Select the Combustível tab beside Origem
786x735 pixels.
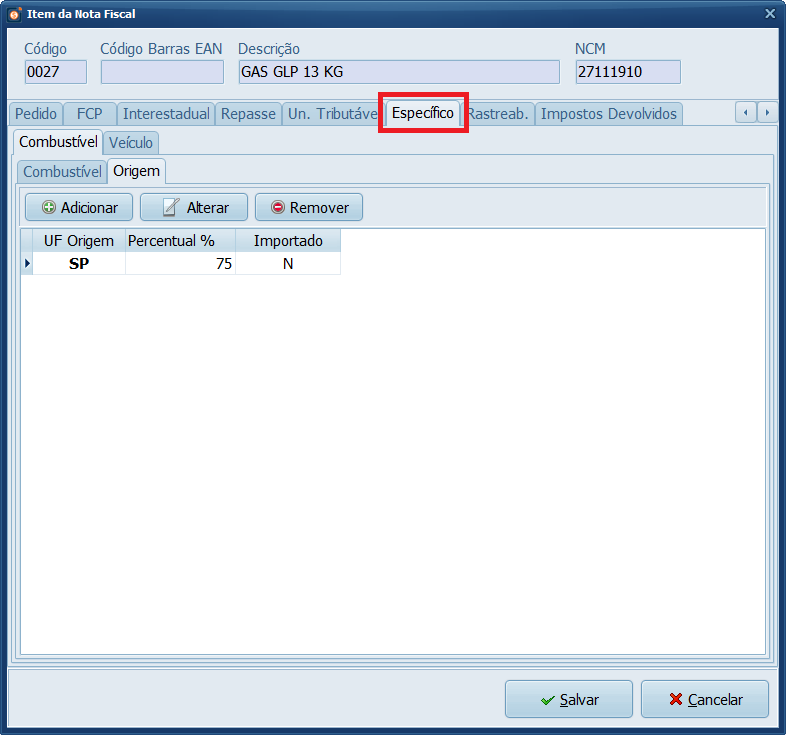click(x=62, y=172)
